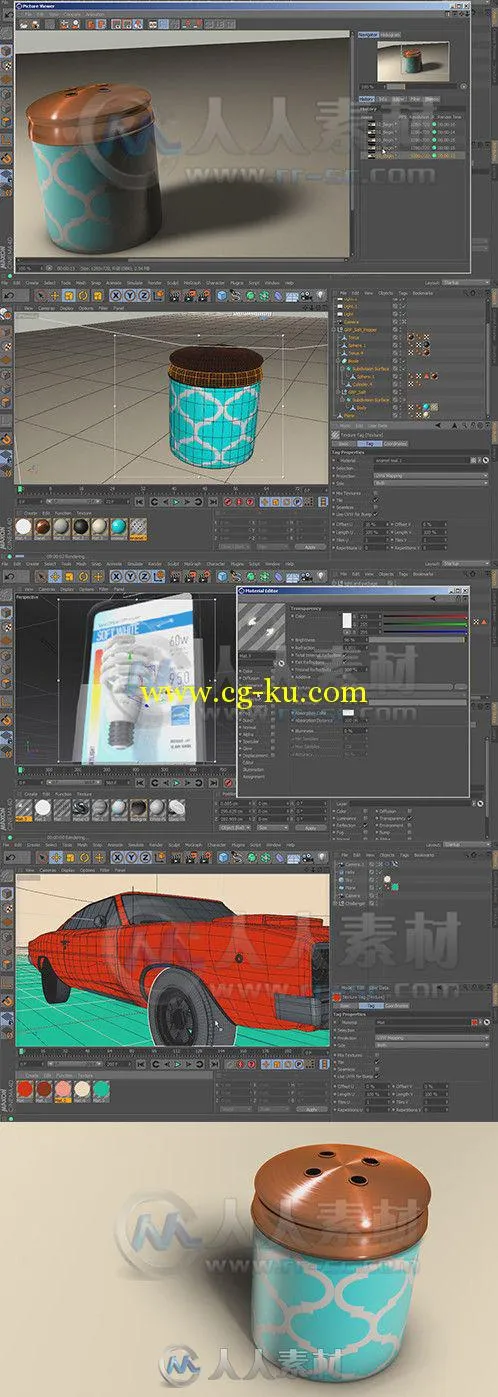Screen dimensions: 498x1397
Task: Click Apply button in car scene
Action: click(x=310, y=1109)
